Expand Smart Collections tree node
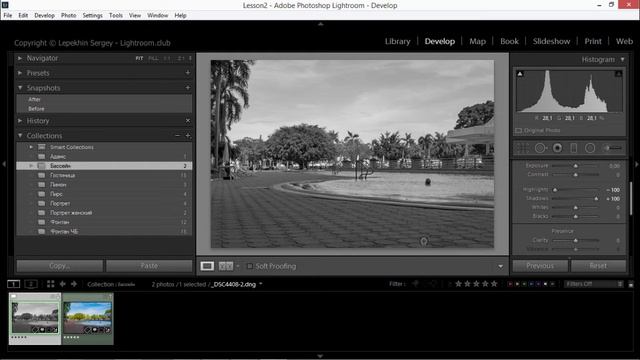The image size is (640, 360). [31, 147]
